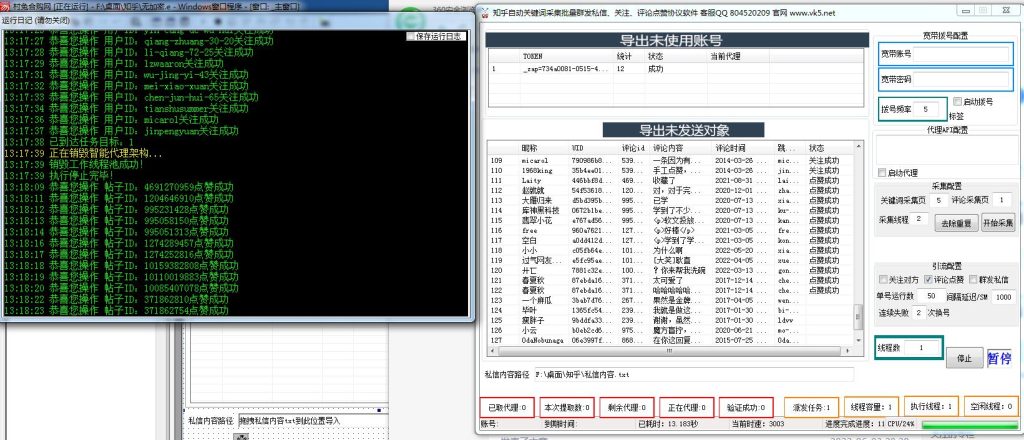Click the 间隔延迟/SM field showing 1000
This screenshot has width=1024, height=440.
pyautogui.click(x=1002, y=298)
